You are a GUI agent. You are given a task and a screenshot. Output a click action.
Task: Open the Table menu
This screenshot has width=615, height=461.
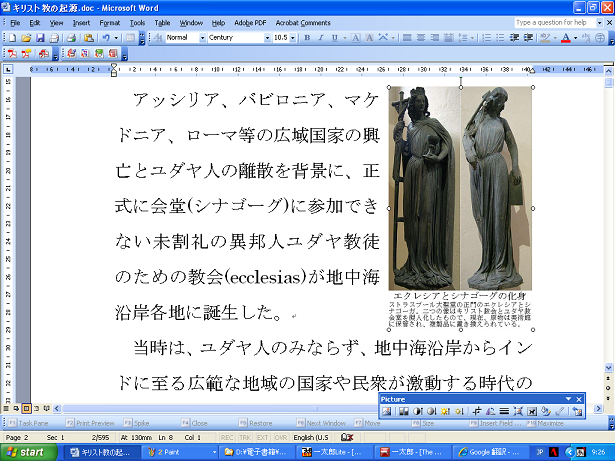tap(162, 22)
